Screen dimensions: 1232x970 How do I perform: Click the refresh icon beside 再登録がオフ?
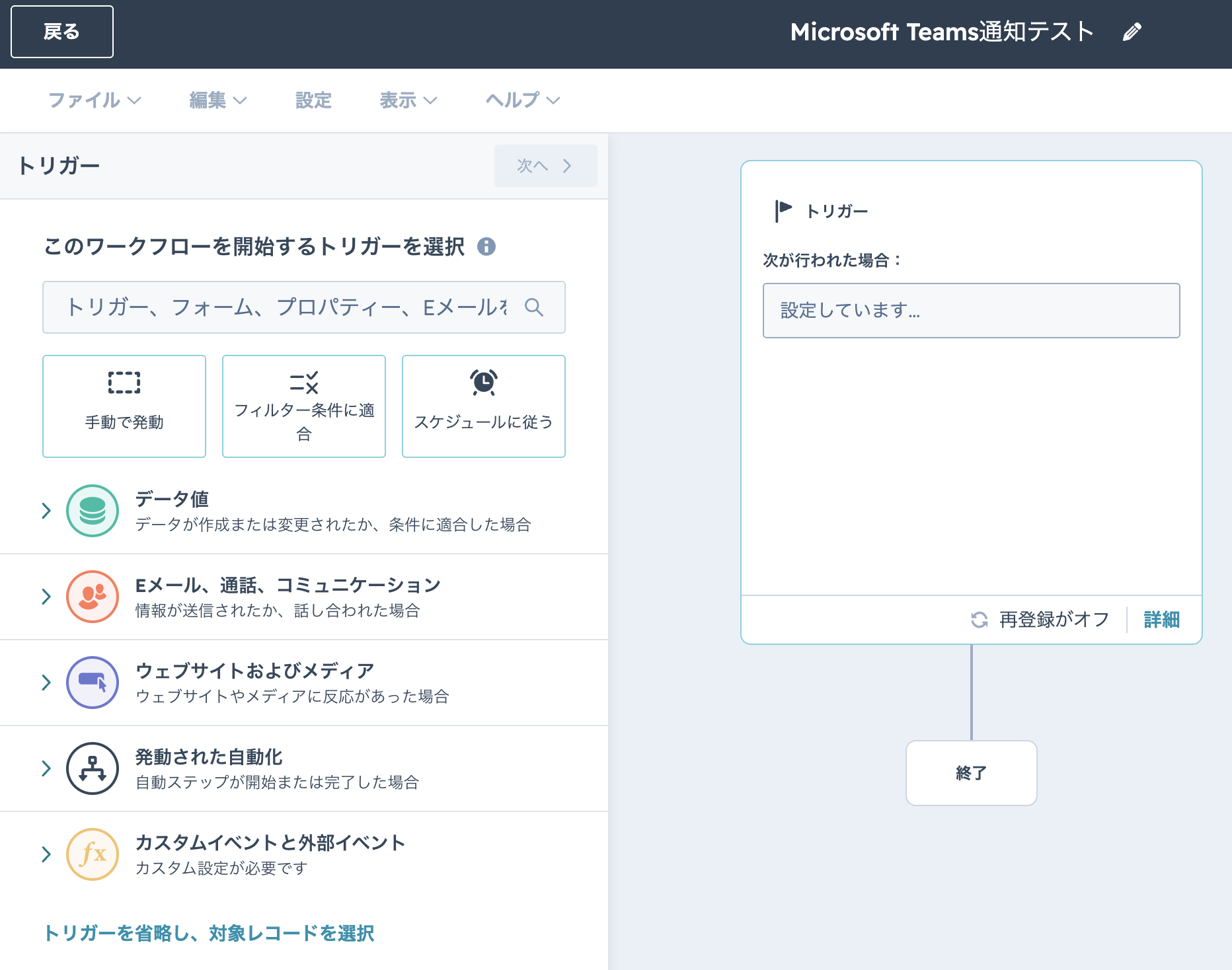pyautogui.click(x=980, y=620)
